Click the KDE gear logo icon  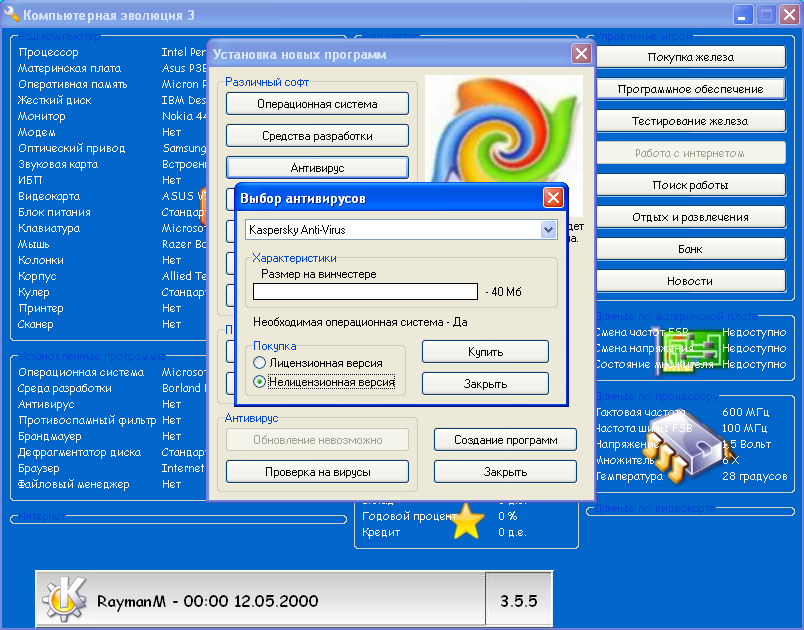(64, 598)
